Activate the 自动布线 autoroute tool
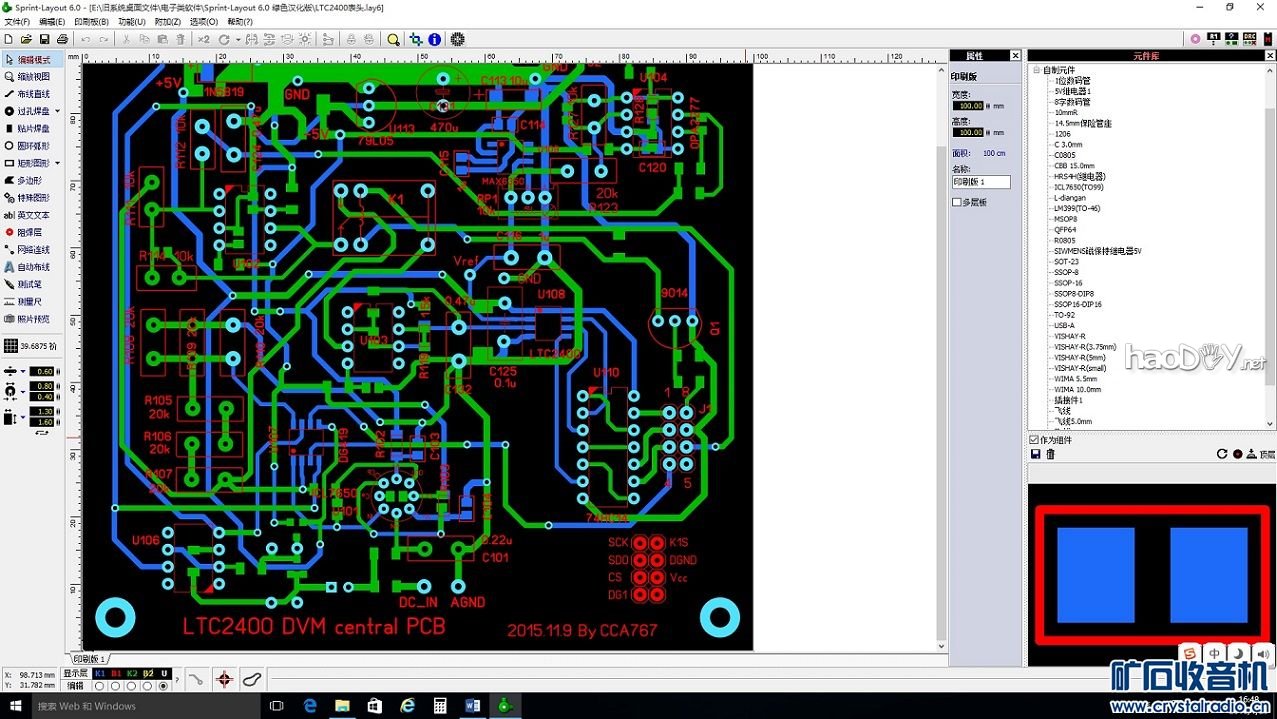Viewport: 1277px width, 719px height. 32,267
